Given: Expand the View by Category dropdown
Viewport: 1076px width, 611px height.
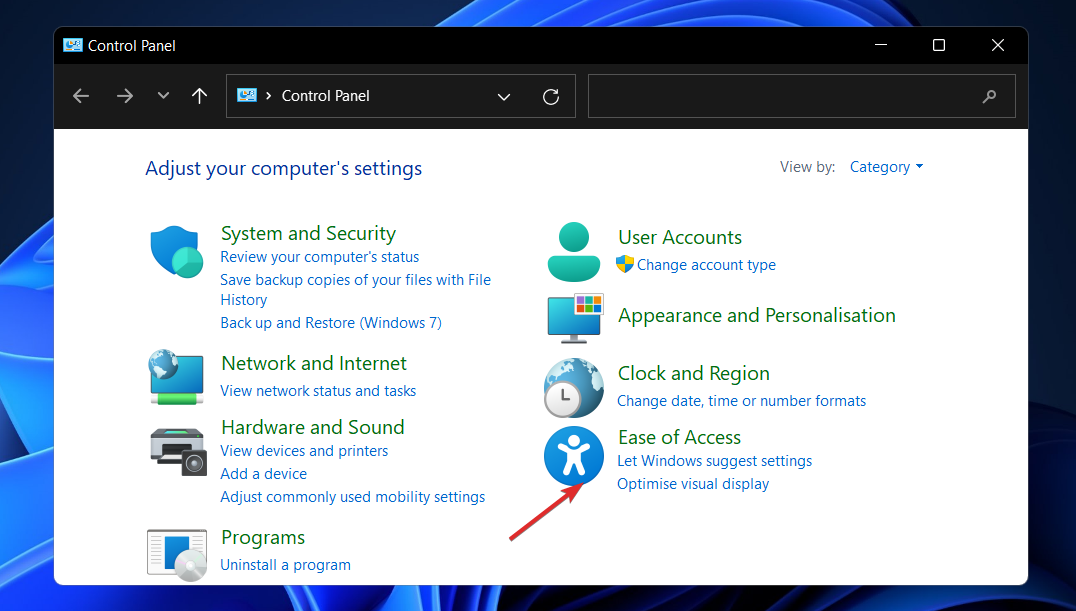Looking at the screenshot, I should [x=886, y=167].
